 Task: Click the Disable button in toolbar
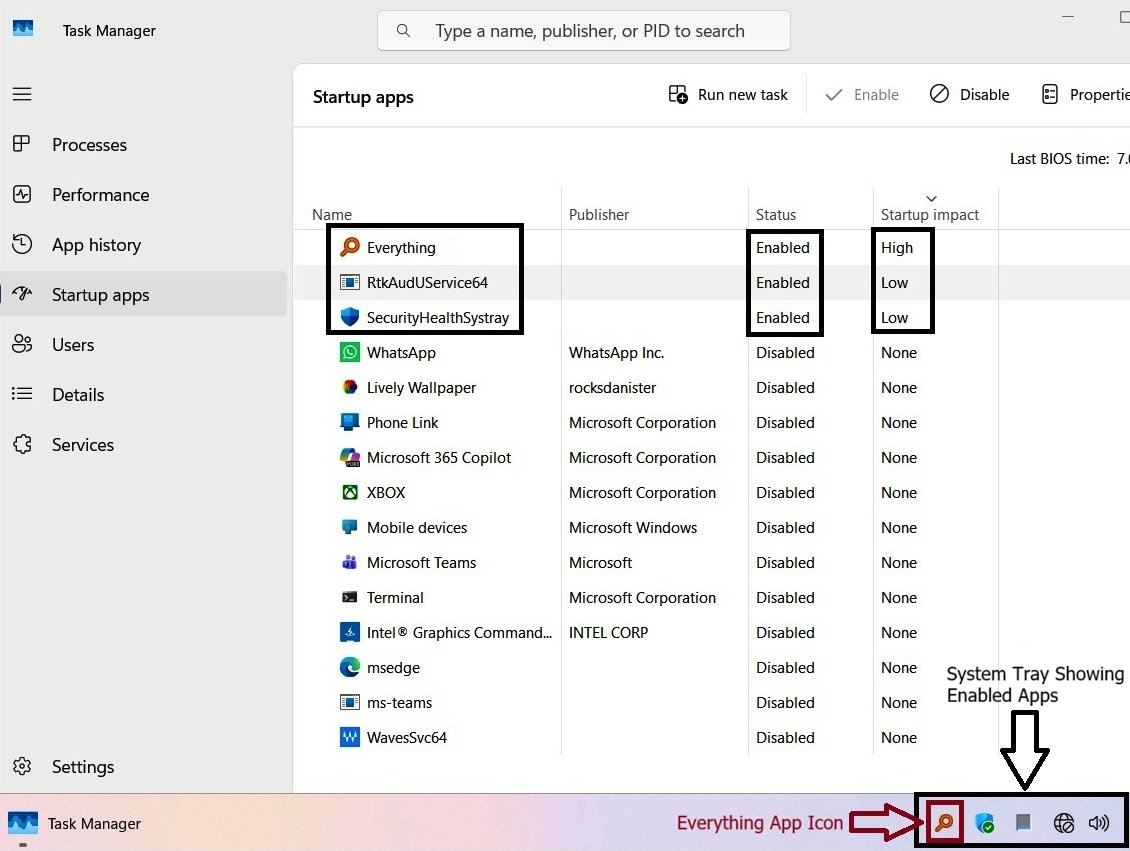[x=969, y=94]
